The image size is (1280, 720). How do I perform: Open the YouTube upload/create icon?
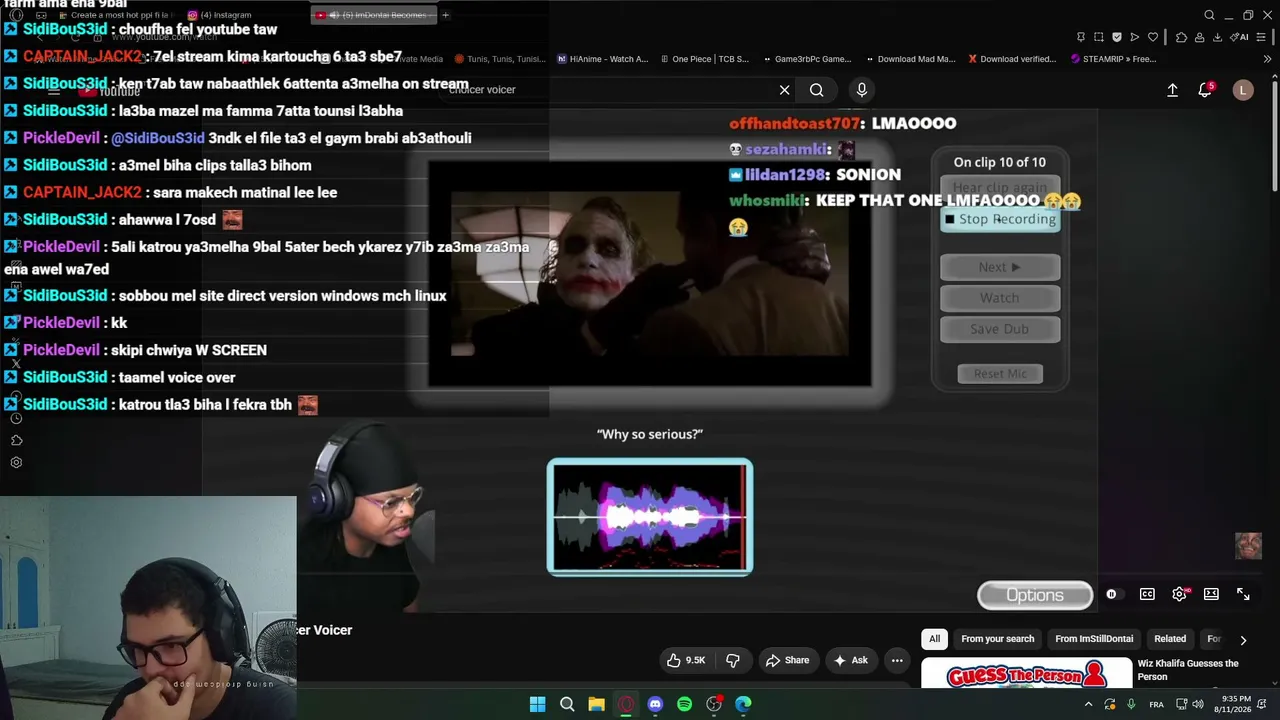pyautogui.click(x=1173, y=90)
